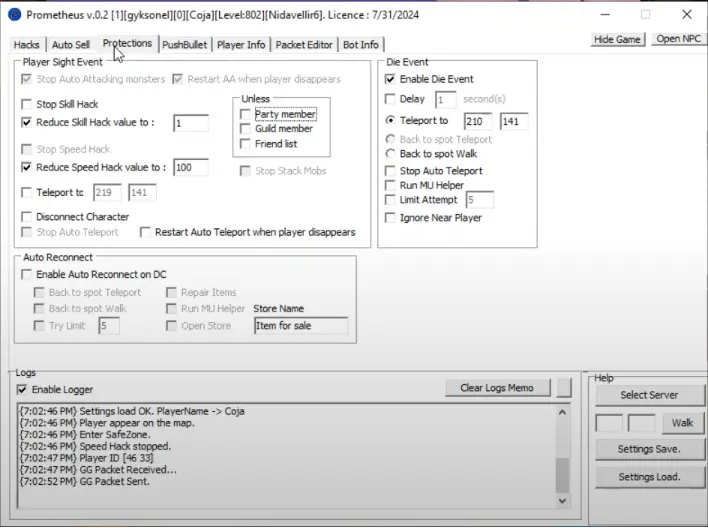Click the Die Event teleport Y field 141
708x528 pixels.
pyautogui.click(x=514, y=121)
